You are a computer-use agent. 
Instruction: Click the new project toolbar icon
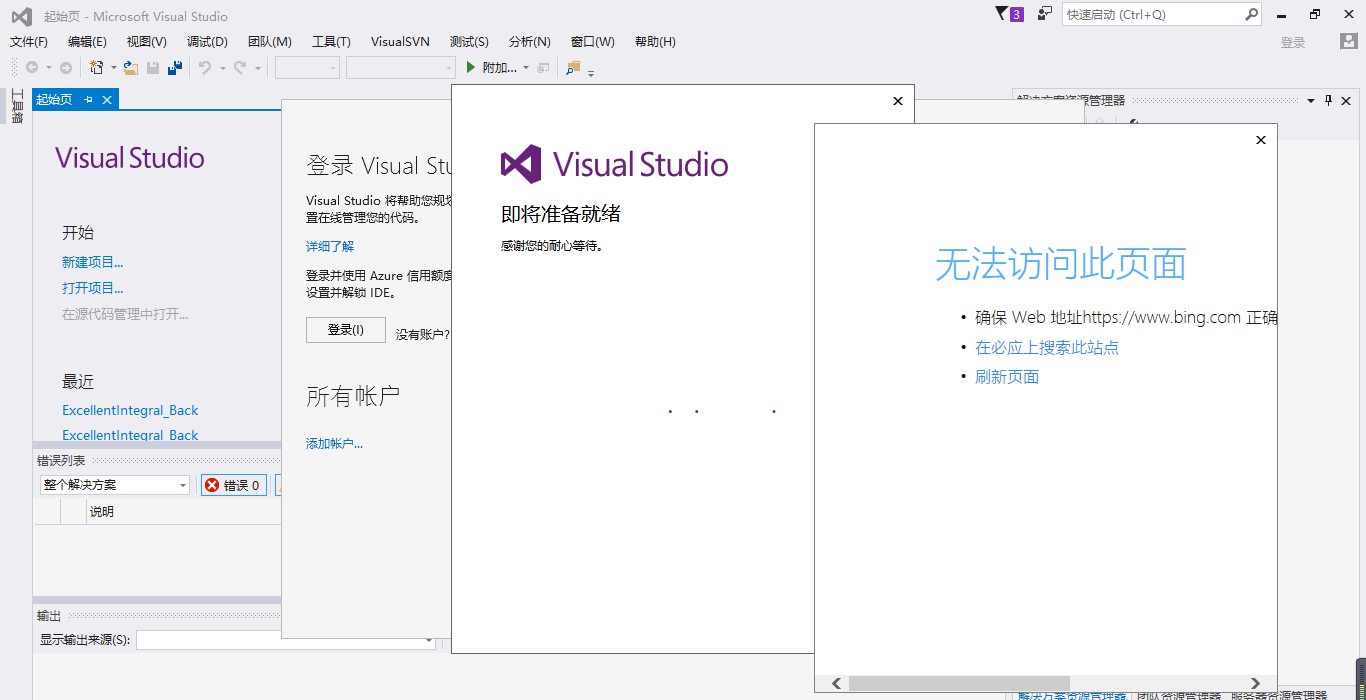97,68
